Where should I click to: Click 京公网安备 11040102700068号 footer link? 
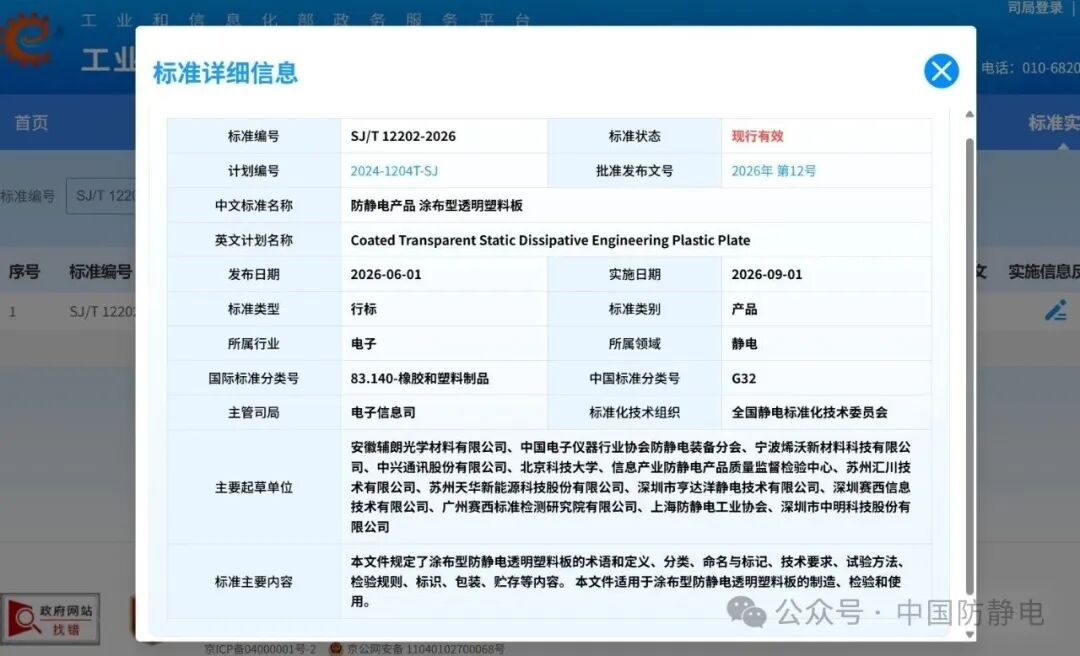coord(424,649)
